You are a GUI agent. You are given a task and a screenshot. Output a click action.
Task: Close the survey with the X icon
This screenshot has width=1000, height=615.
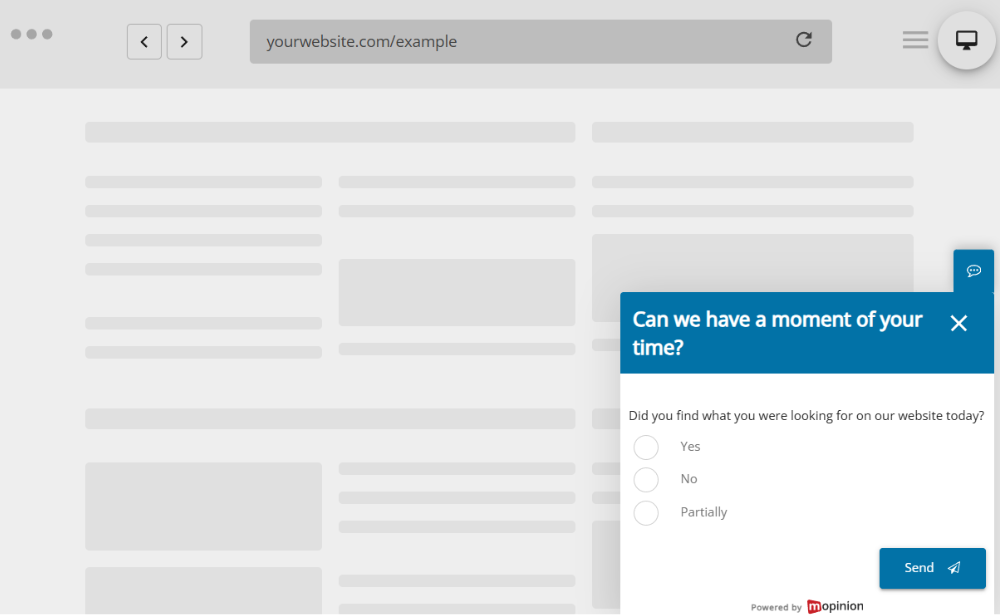pyautogui.click(x=958, y=323)
